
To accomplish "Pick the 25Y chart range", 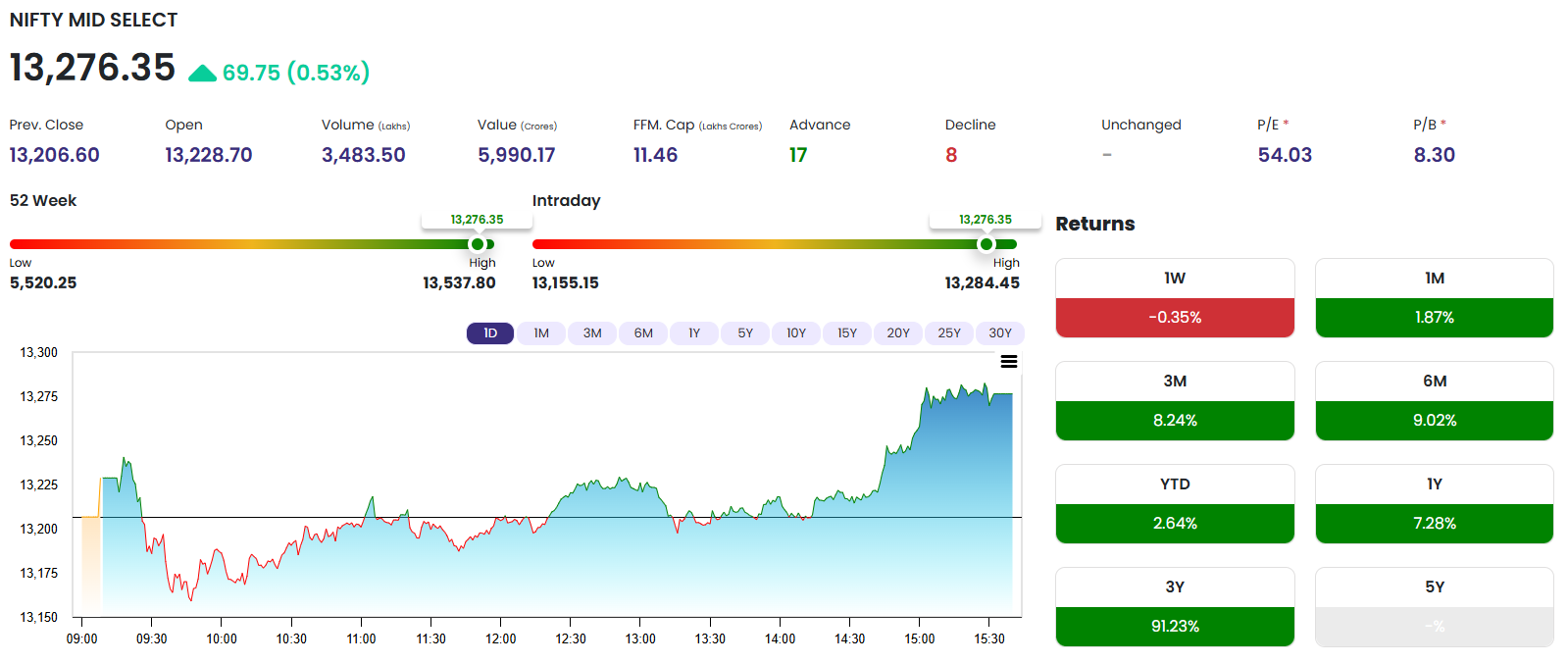I will (x=949, y=333).
